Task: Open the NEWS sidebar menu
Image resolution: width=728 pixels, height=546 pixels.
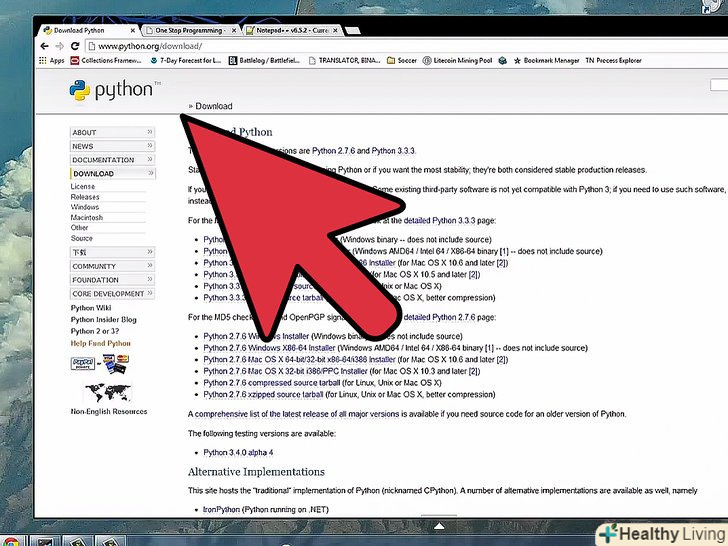Action: [112, 146]
